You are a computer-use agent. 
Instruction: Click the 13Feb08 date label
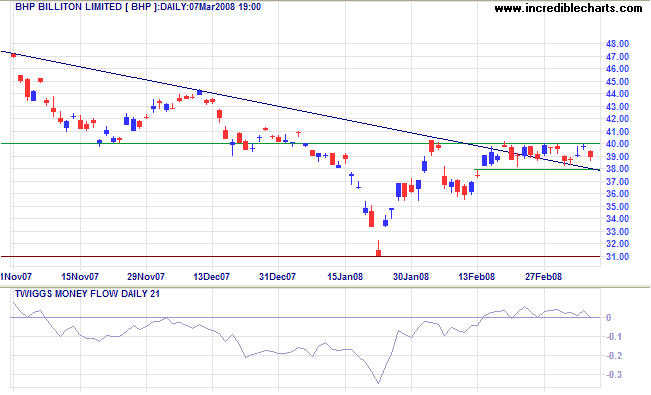click(x=477, y=277)
